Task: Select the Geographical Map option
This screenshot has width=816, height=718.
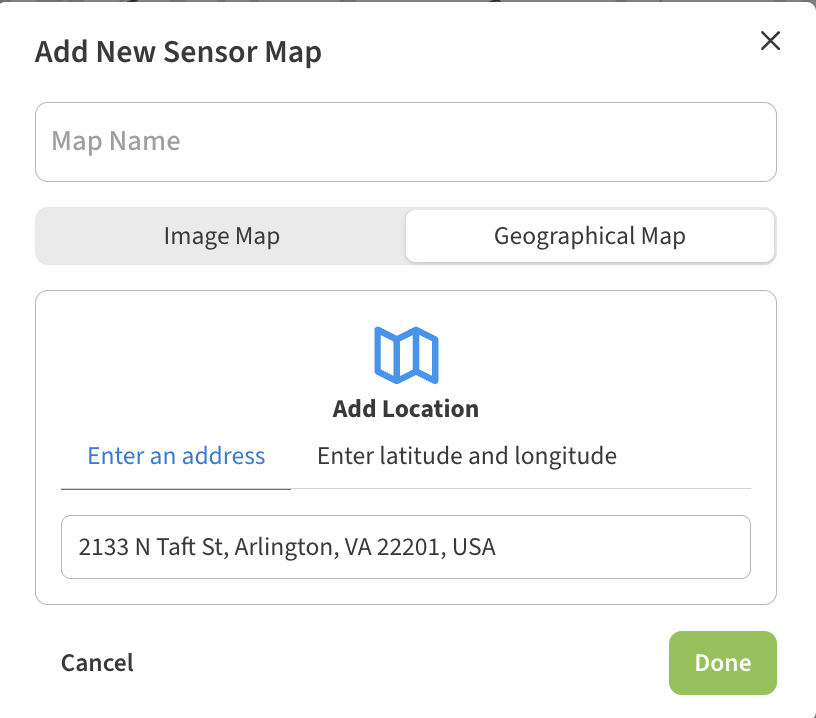Action: coord(589,237)
